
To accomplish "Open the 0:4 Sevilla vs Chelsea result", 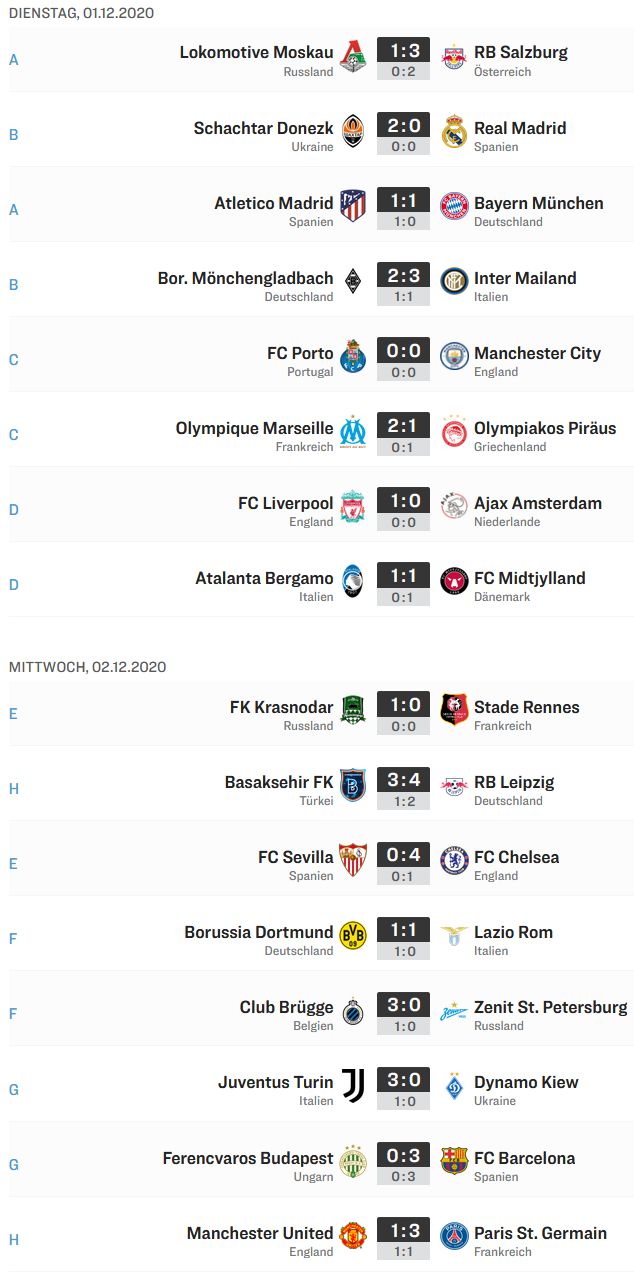I will tap(403, 856).
